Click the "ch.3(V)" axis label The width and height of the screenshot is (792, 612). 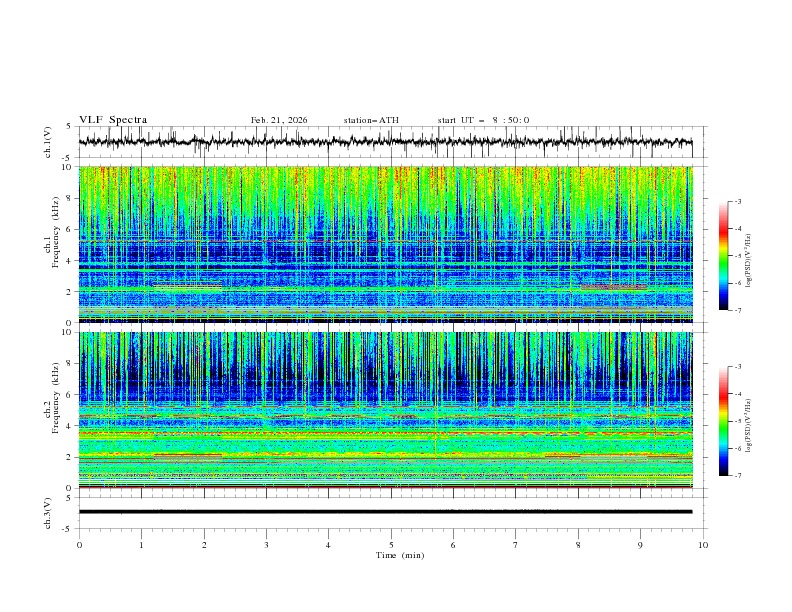(48, 513)
